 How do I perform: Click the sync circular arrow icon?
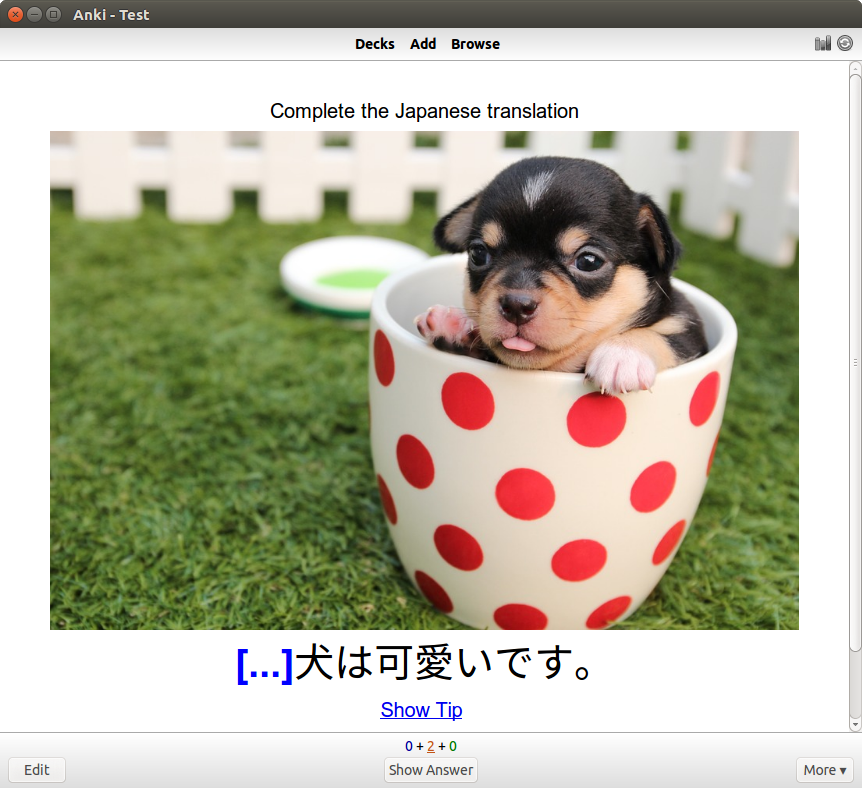click(x=845, y=43)
